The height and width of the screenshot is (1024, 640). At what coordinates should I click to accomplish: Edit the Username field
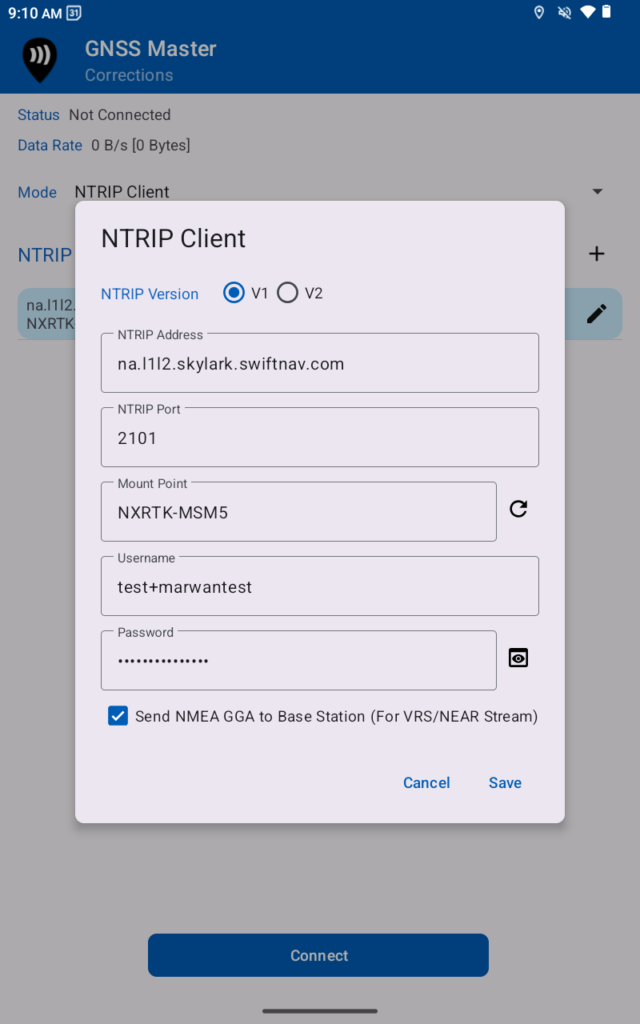tap(319, 587)
